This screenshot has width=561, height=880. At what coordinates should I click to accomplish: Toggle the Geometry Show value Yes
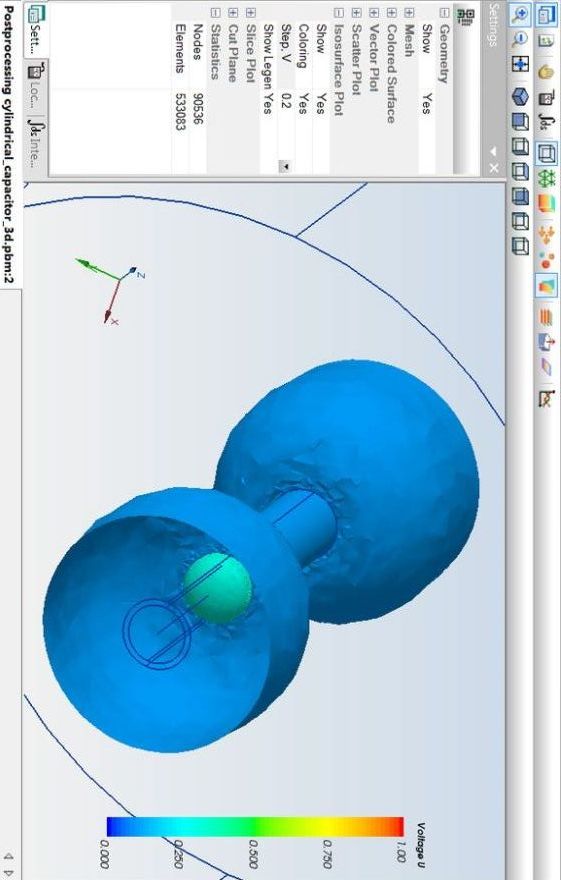(x=427, y=104)
